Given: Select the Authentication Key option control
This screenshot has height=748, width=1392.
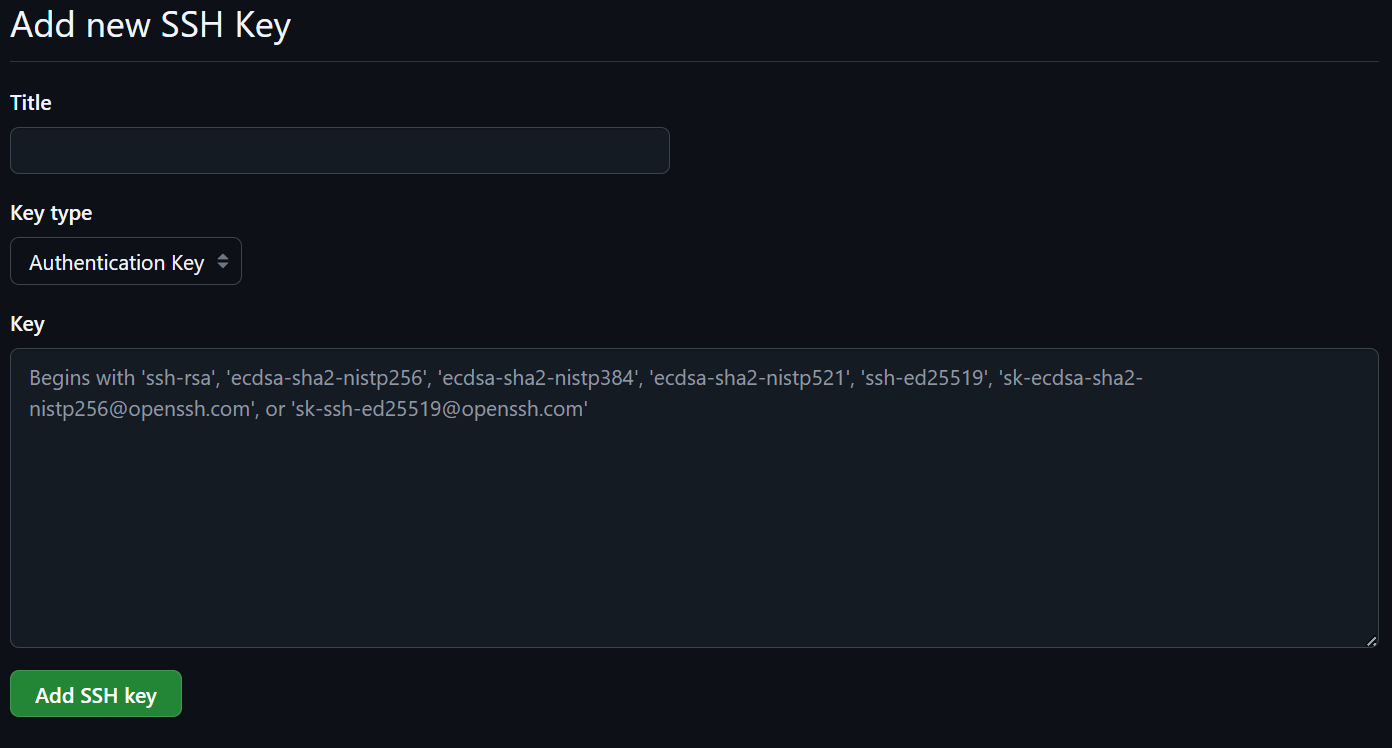Looking at the screenshot, I should tap(125, 261).
